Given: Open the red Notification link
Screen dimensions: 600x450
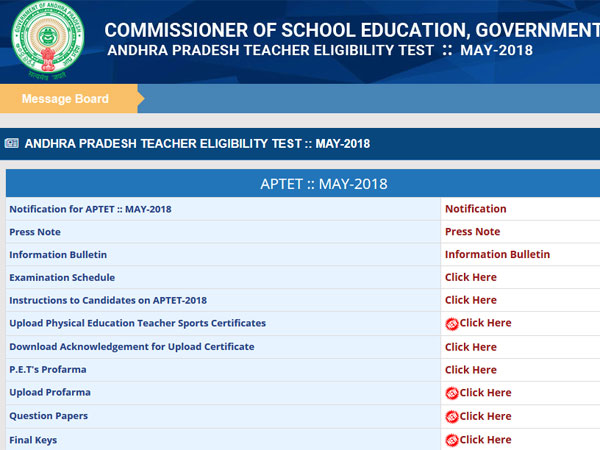Looking at the screenshot, I should 475,209.
